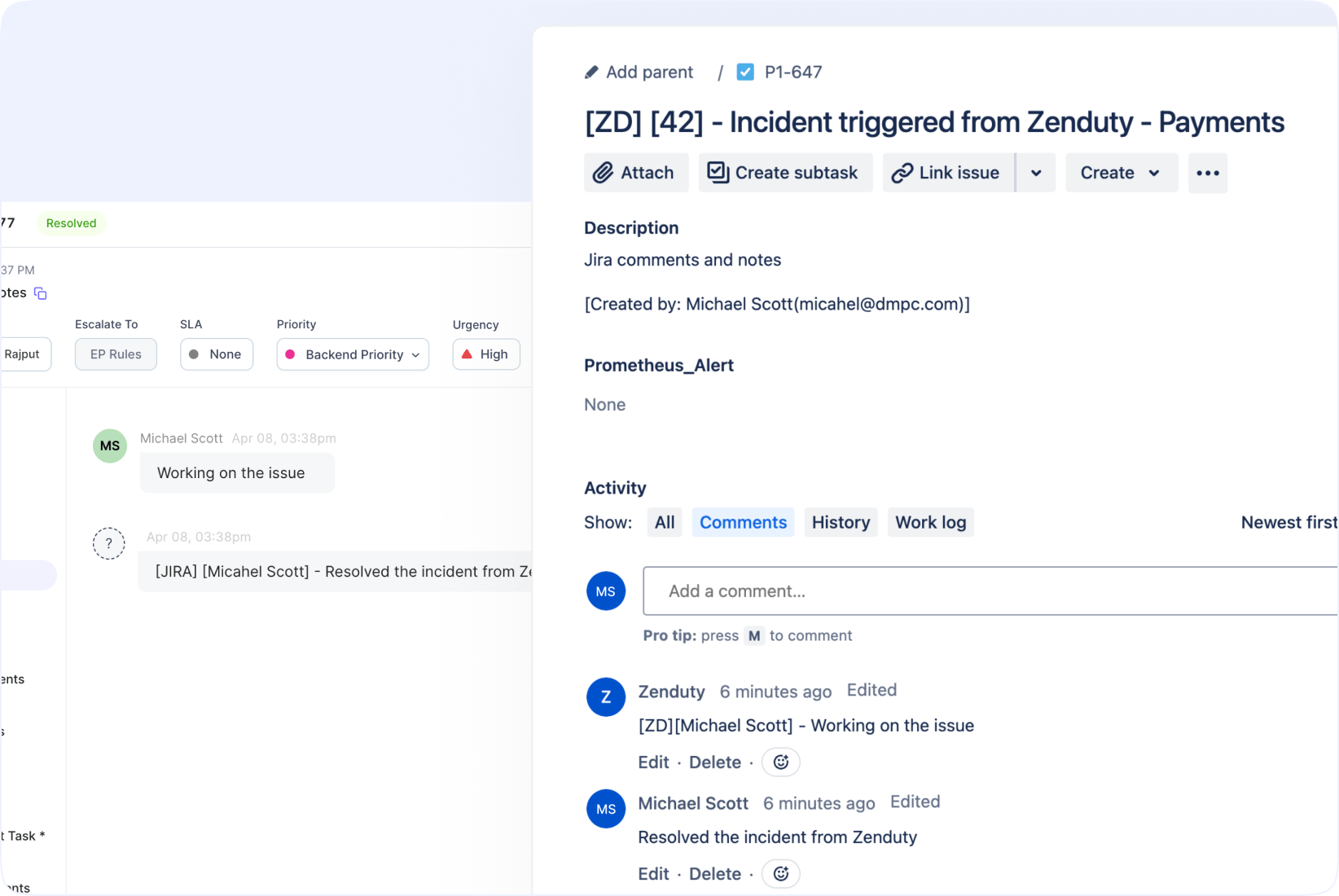Switch to the Work log tab
Viewport: 1339px width, 896px height.
pos(930,522)
